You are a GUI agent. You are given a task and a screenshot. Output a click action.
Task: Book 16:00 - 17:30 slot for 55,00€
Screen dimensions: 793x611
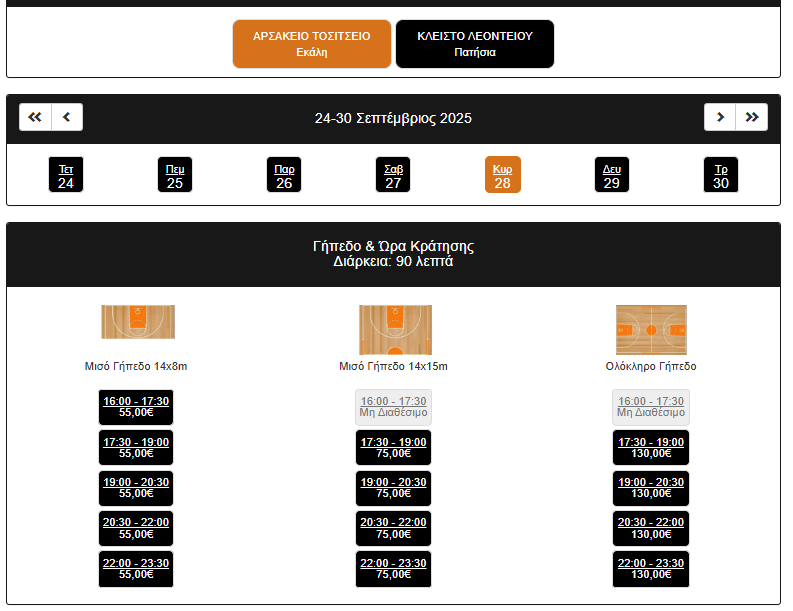click(x=136, y=407)
